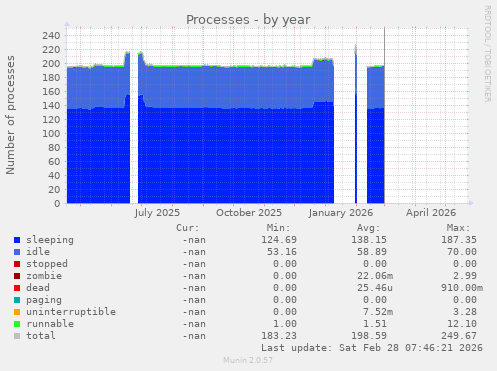Click the 'April 2026' axis label

coord(431,213)
